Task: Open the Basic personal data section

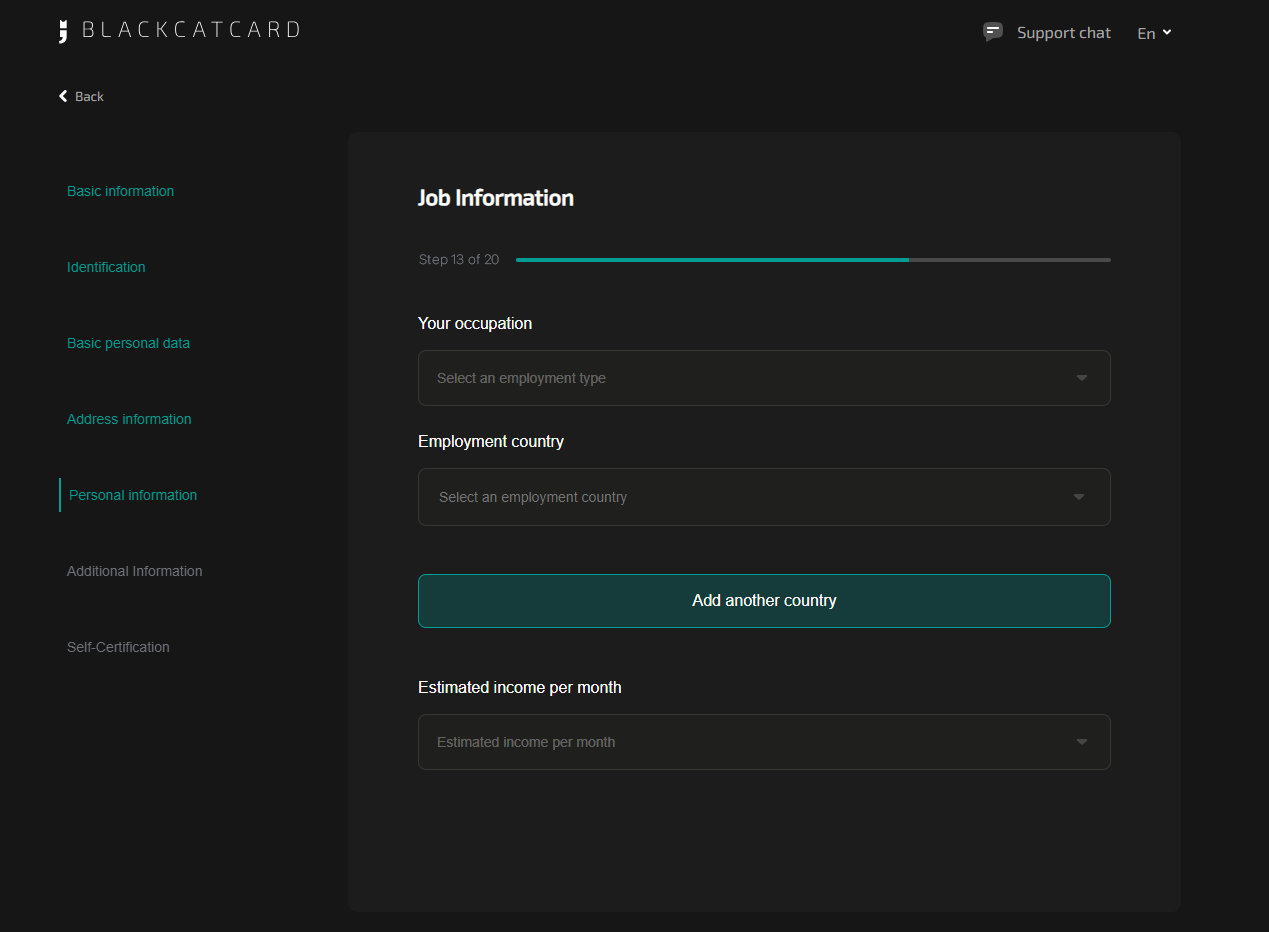Action: (x=128, y=343)
